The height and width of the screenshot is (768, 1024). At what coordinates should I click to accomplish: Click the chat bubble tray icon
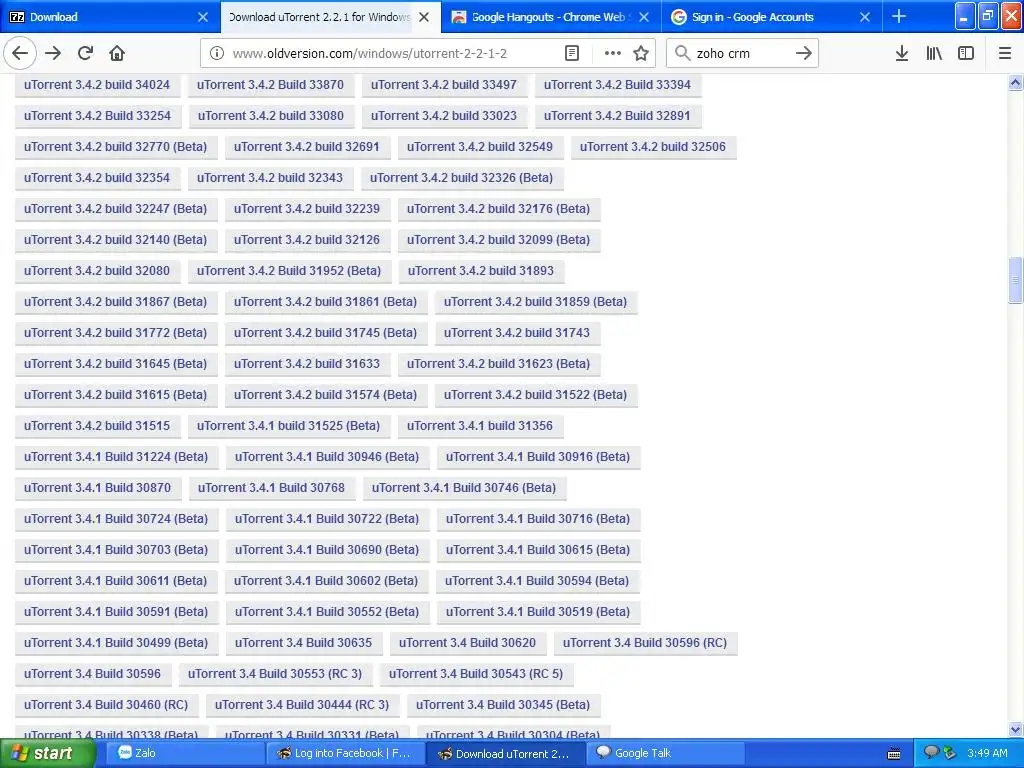[x=931, y=753]
